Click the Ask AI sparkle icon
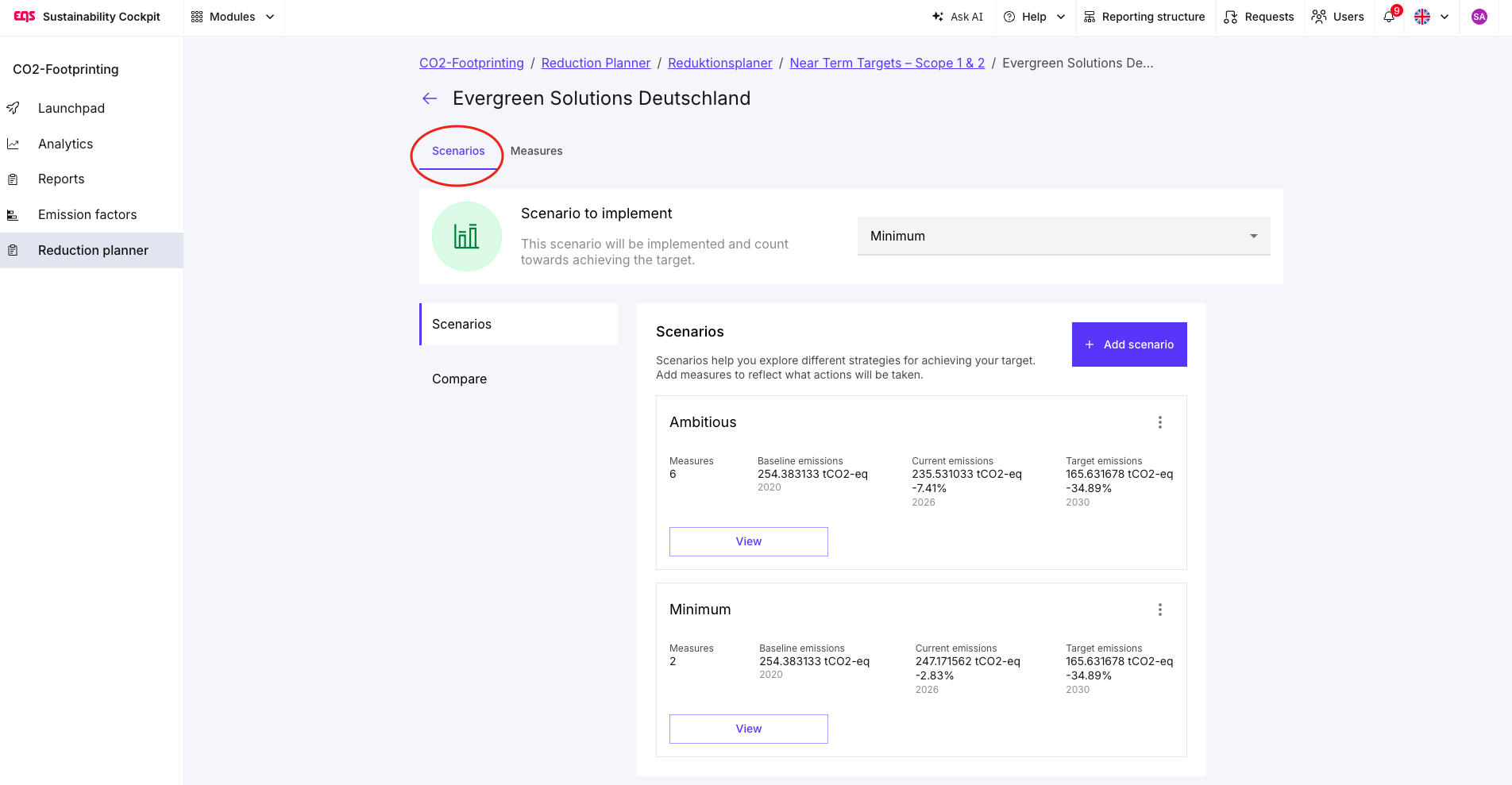This screenshot has width=1512, height=785. coord(938,17)
